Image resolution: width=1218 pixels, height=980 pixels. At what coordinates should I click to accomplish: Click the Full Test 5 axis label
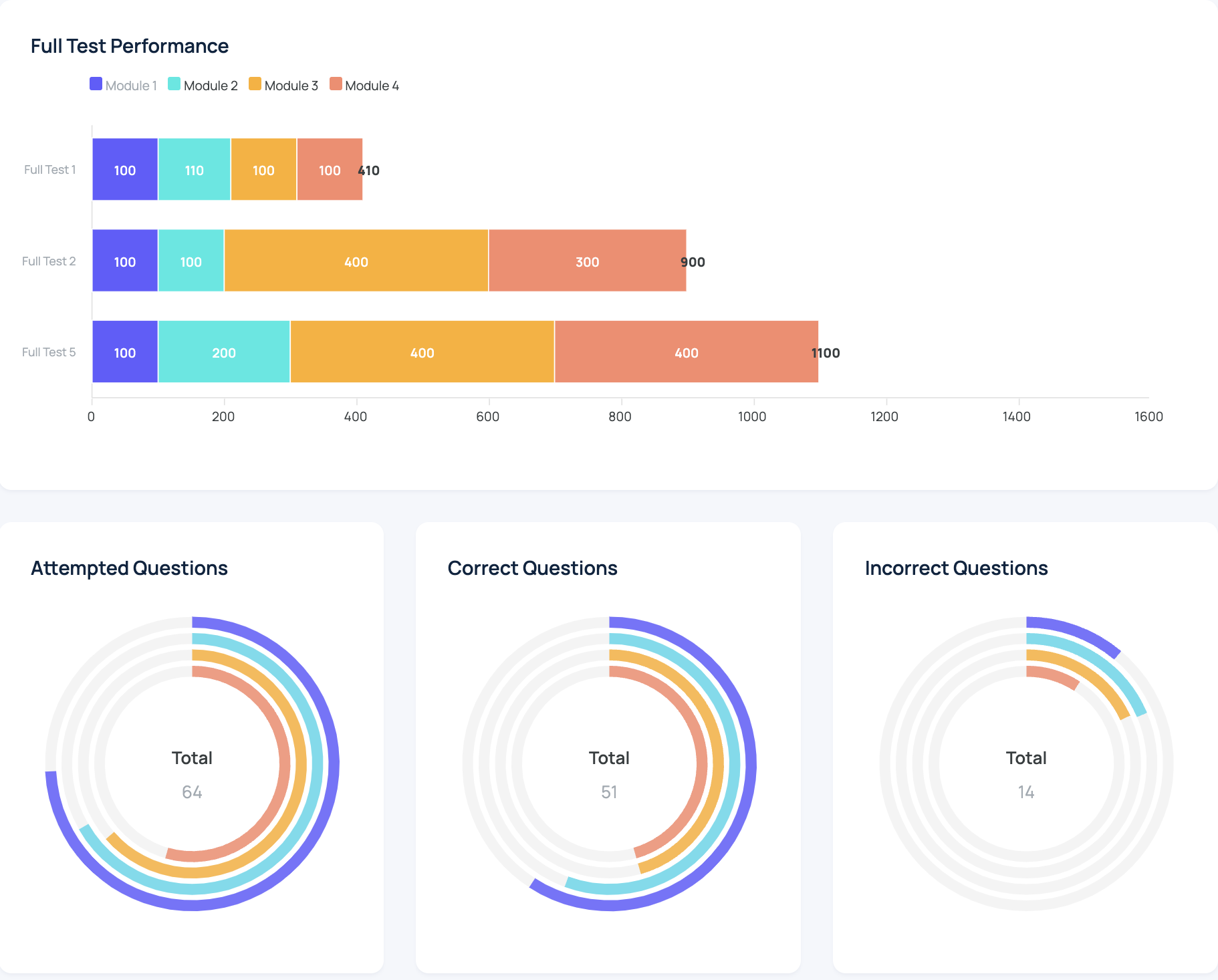[49, 352]
